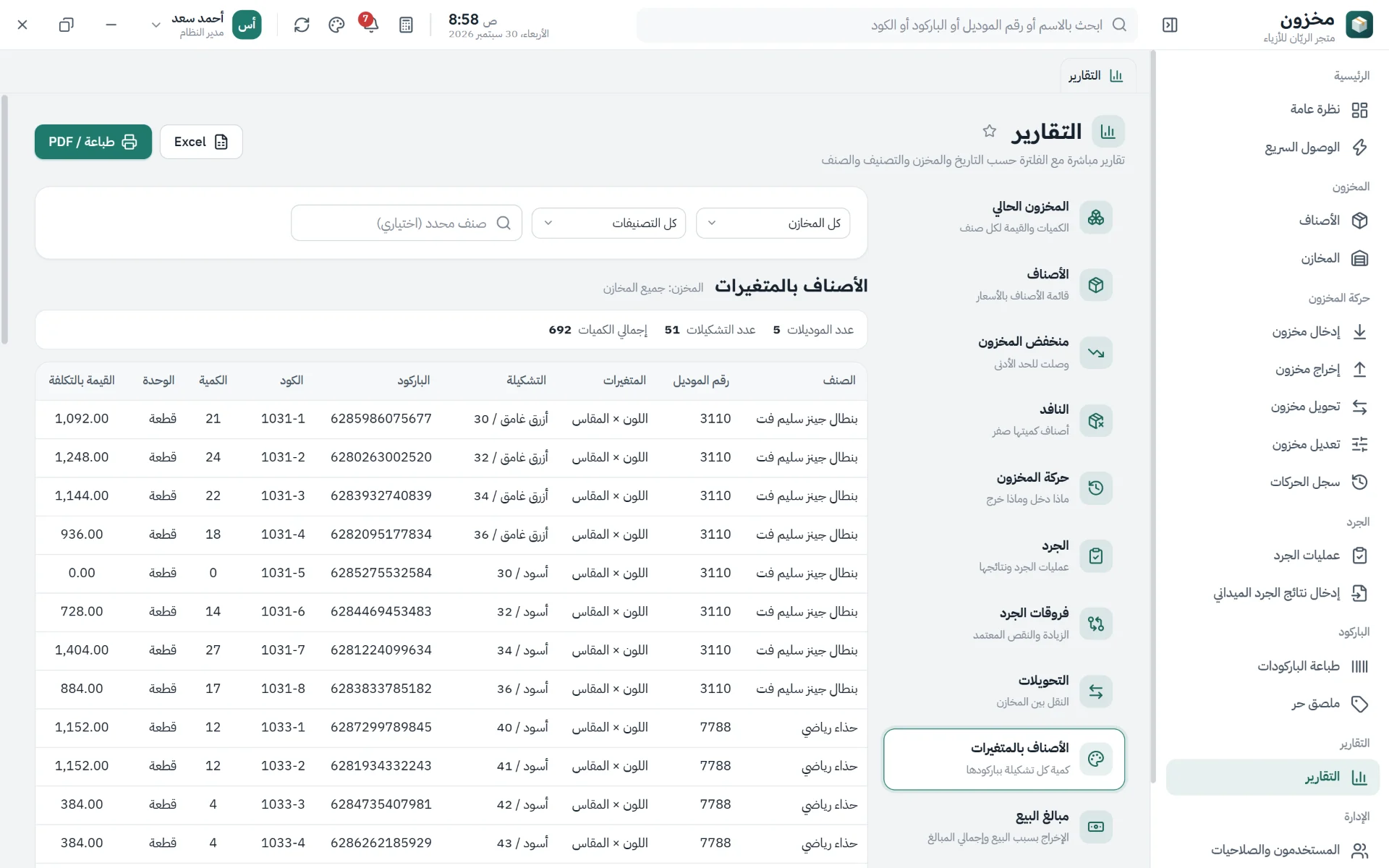This screenshot has height=868, width=1389.
Task: Click code cell 1033-4
Action: click(x=283, y=843)
